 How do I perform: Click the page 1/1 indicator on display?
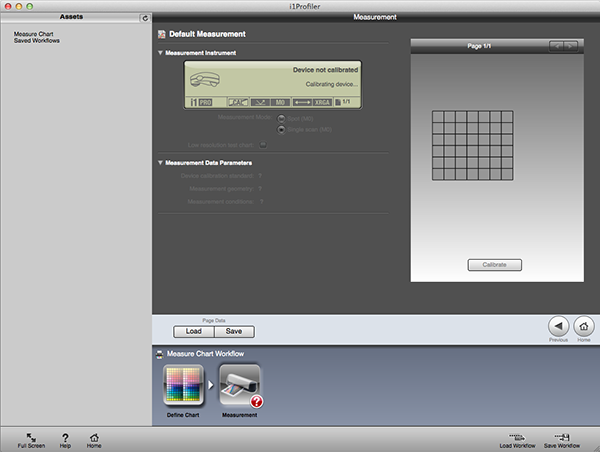343,102
